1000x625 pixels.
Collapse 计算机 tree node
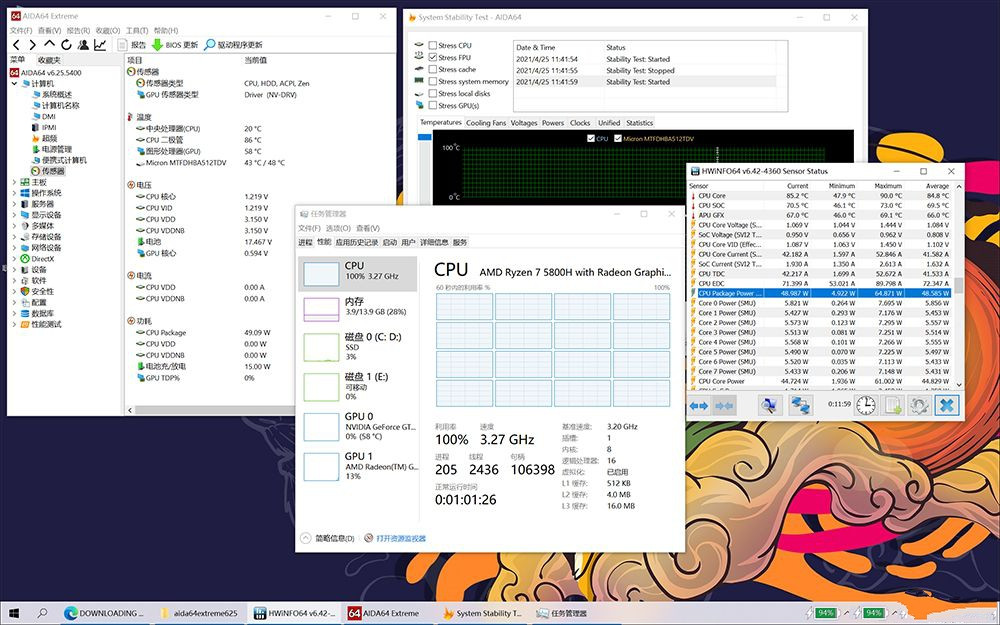[15, 84]
